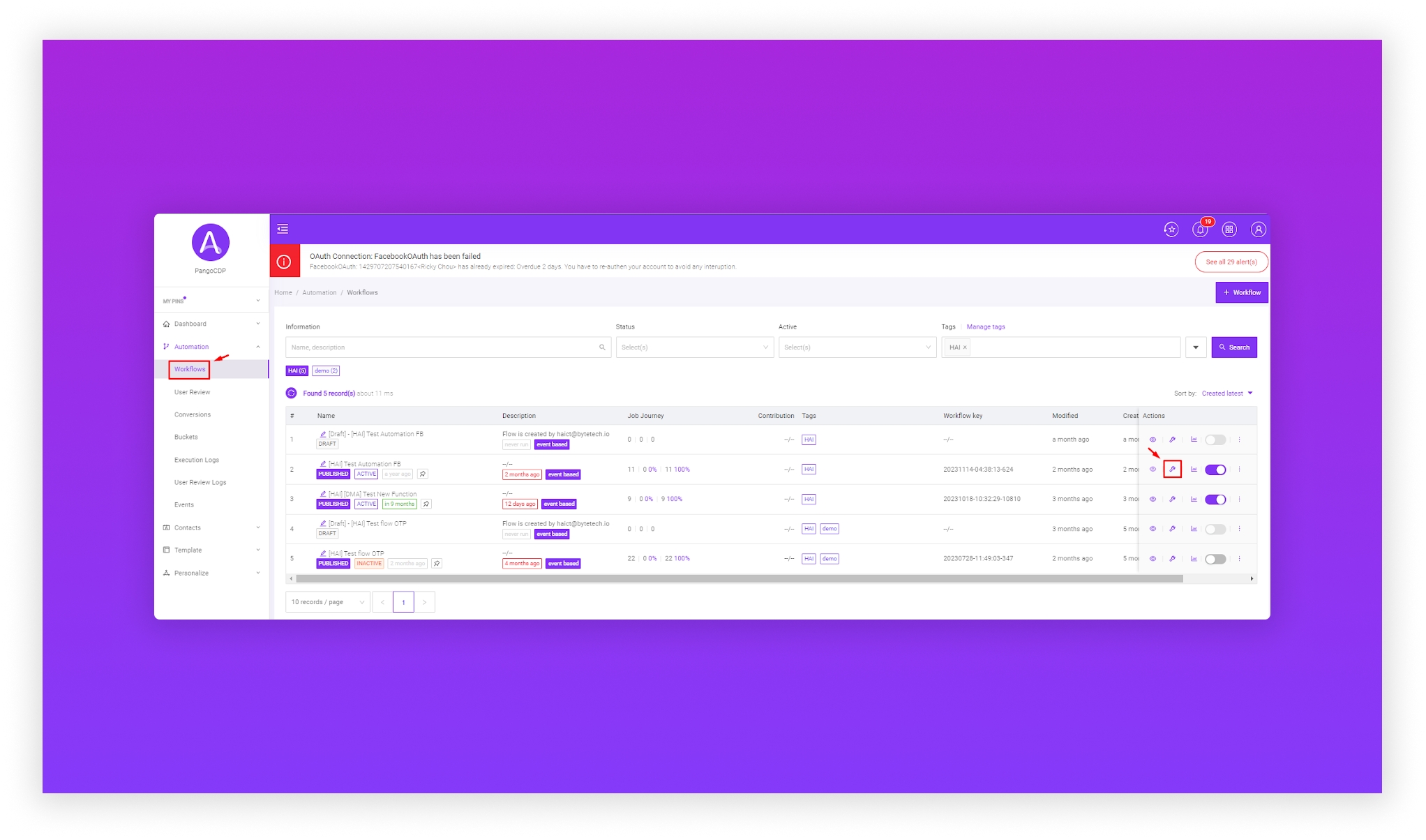Open User Review in sidebar menu
This screenshot has height=840, width=1426.
192,392
